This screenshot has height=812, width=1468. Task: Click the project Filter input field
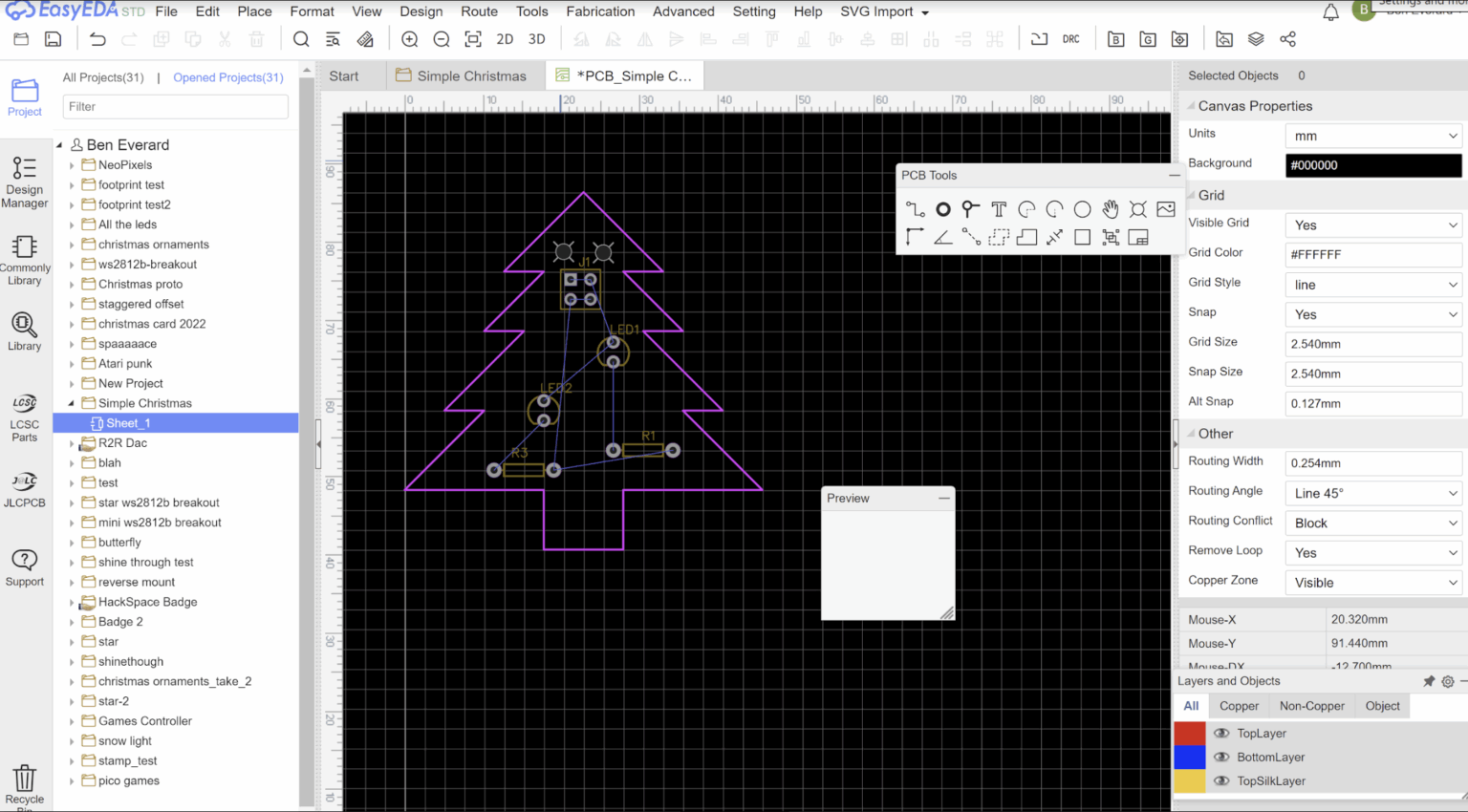(x=175, y=106)
